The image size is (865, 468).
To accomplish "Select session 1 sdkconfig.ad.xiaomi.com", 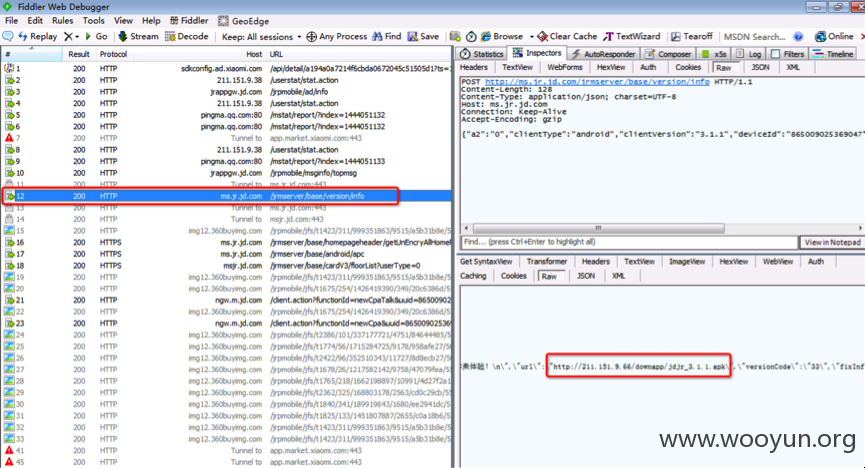I will (226, 68).
